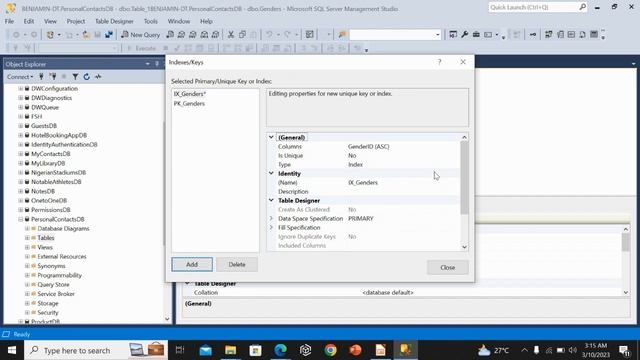Click the toolbox icon in the toolbar
The width and height of the screenshot is (640, 360).
[x=476, y=35]
